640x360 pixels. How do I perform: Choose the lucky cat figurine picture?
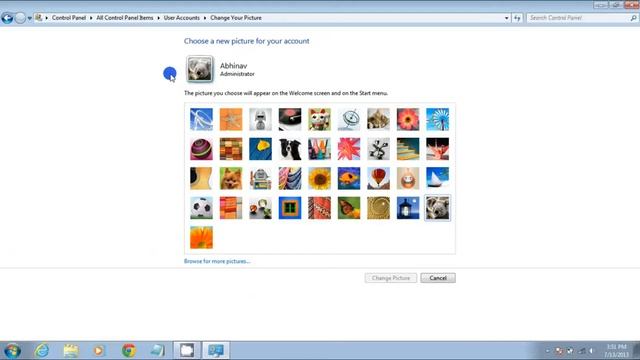pyautogui.click(x=319, y=119)
